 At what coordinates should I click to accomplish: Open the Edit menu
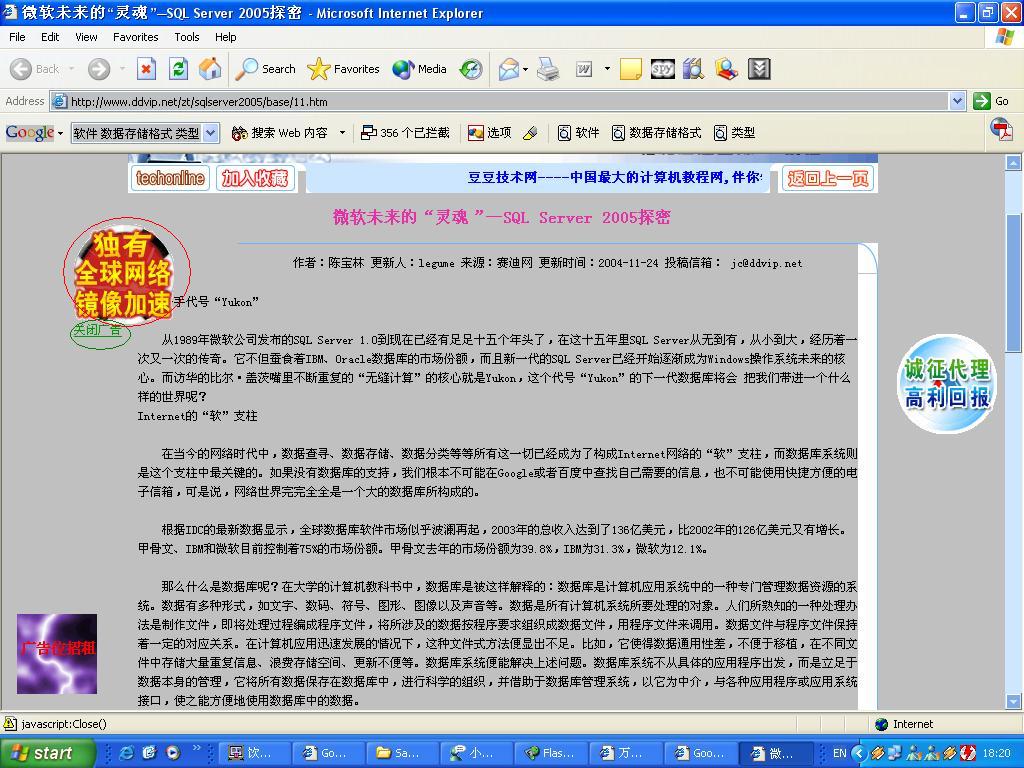tap(50, 37)
